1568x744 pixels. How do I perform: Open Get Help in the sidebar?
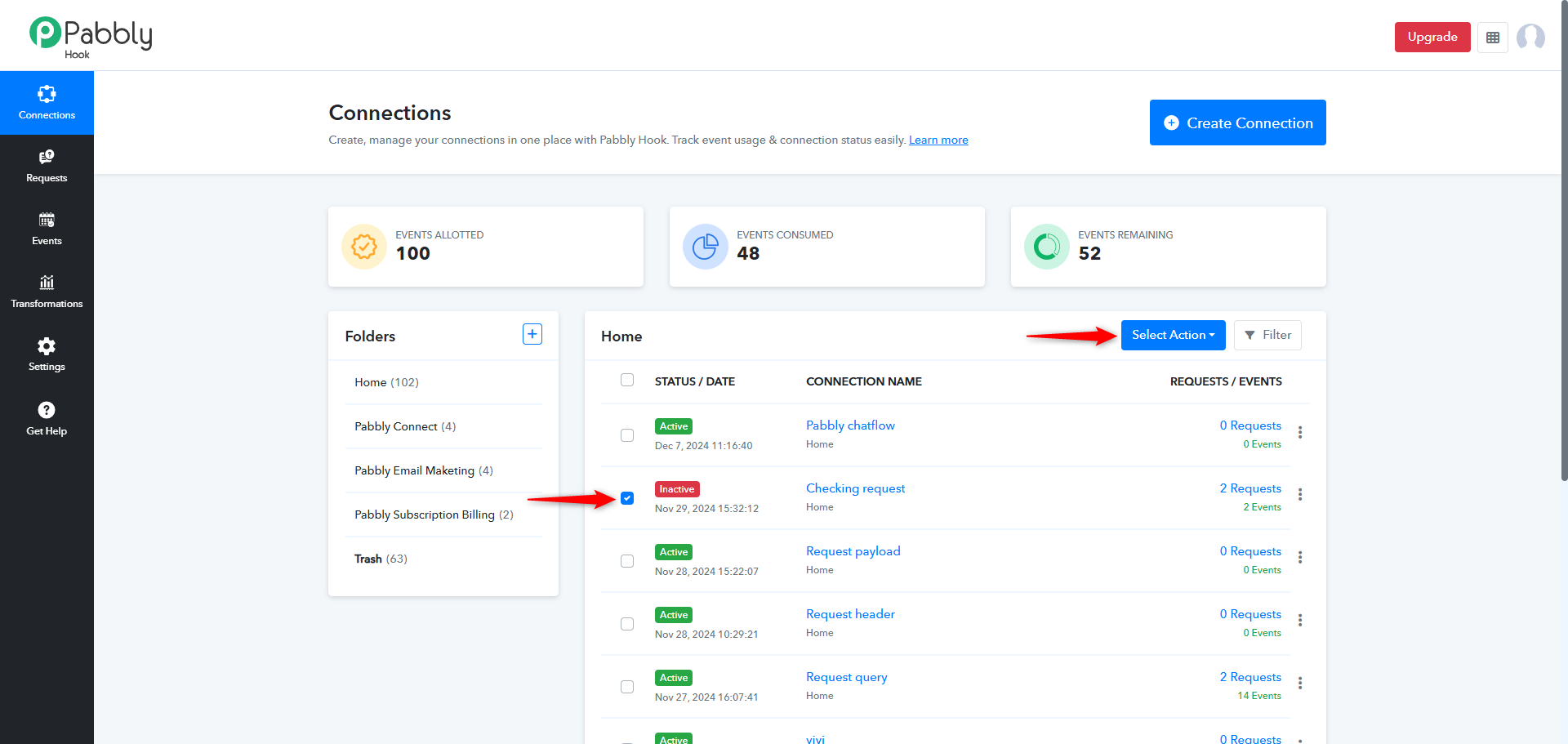47,418
